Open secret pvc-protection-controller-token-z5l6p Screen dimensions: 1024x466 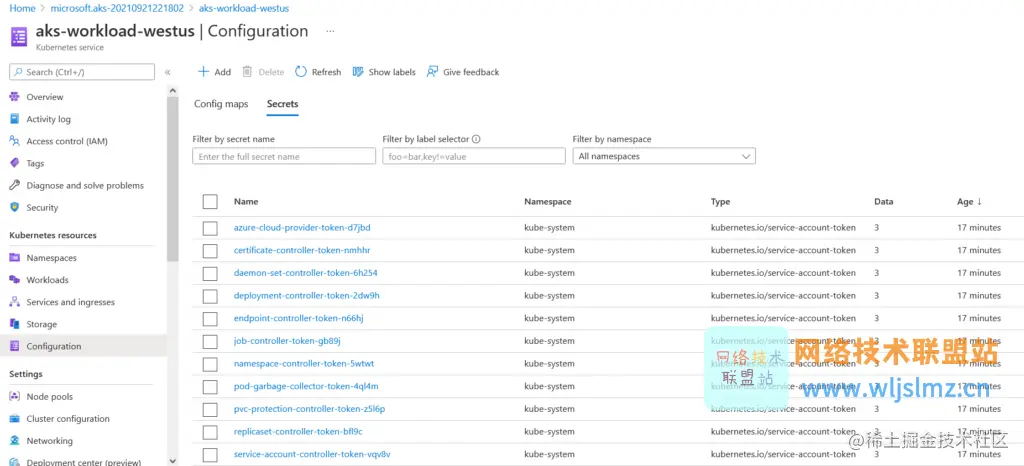tap(310, 409)
